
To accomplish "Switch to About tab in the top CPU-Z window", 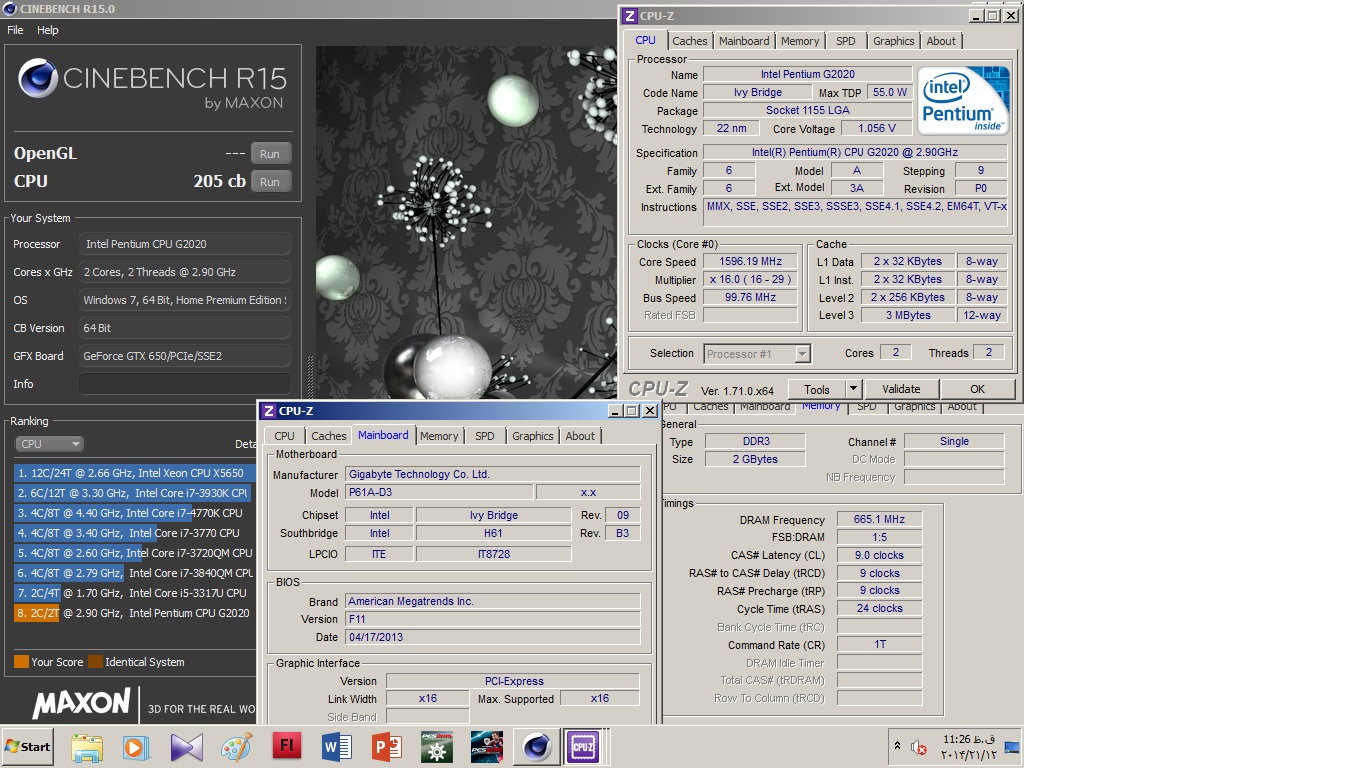I will point(941,41).
